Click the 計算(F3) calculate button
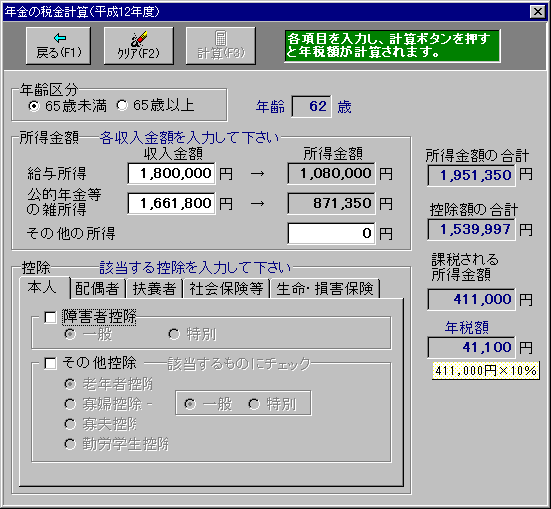This screenshot has height=509, width=551. pyautogui.click(x=221, y=46)
